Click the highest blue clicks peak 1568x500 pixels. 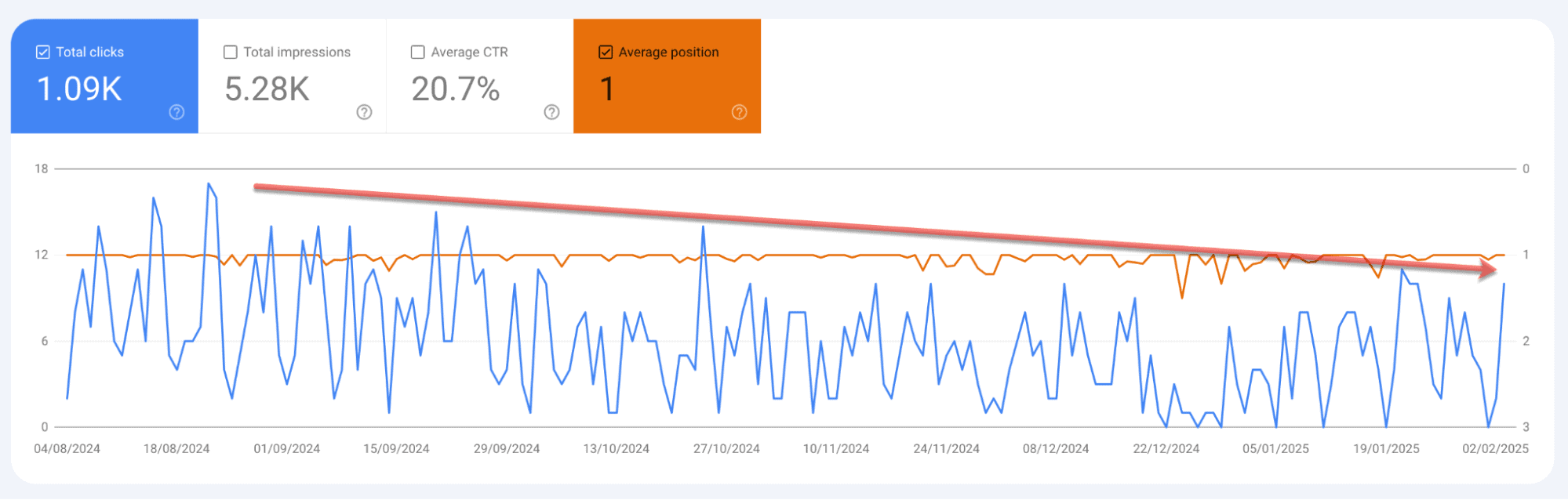click(x=209, y=184)
